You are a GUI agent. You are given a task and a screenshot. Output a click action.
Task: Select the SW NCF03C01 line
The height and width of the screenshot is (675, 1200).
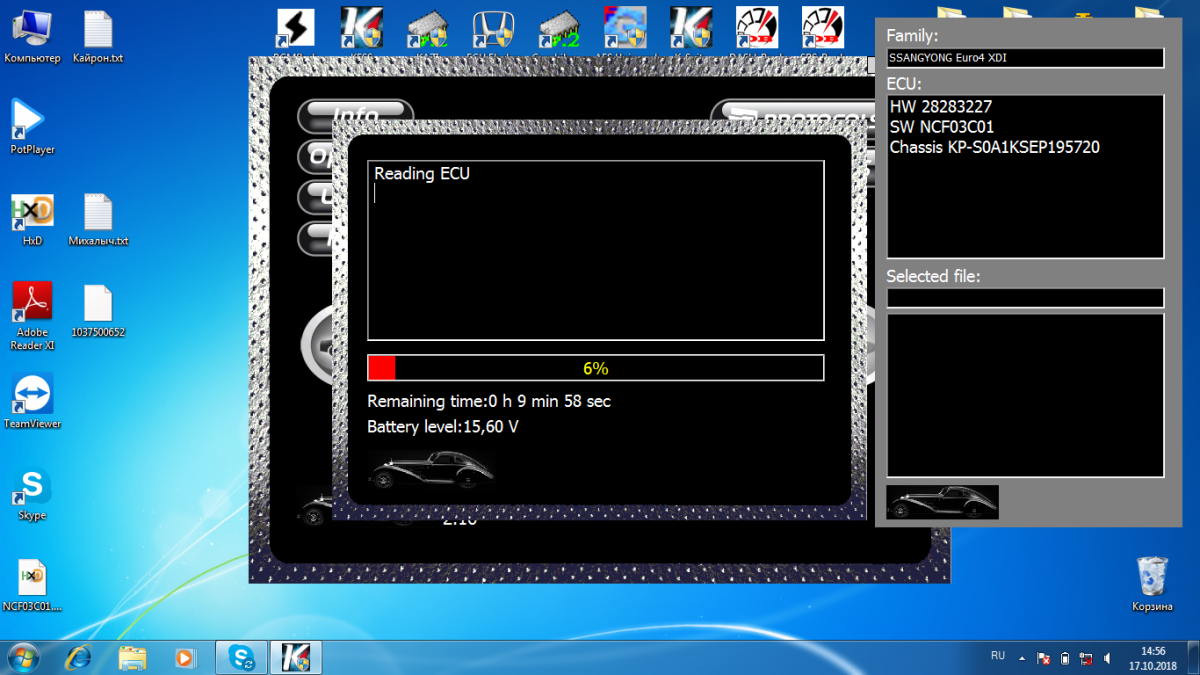tap(942, 127)
